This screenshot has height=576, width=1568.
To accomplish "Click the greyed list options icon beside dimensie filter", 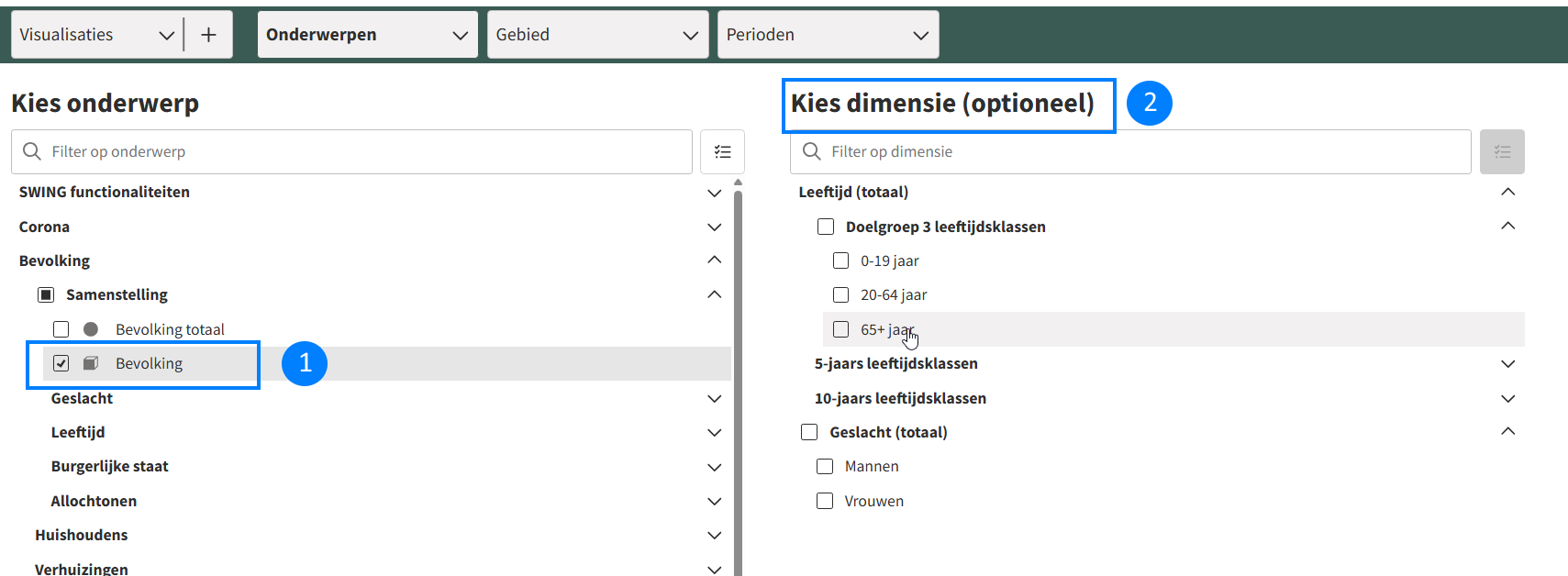I will [x=1502, y=151].
